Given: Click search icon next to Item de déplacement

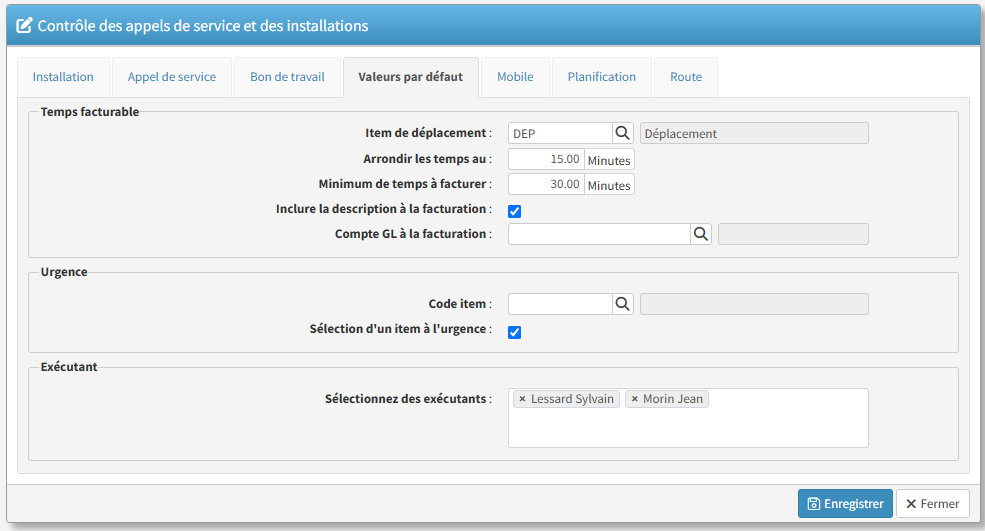Looking at the screenshot, I should (x=622, y=133).
